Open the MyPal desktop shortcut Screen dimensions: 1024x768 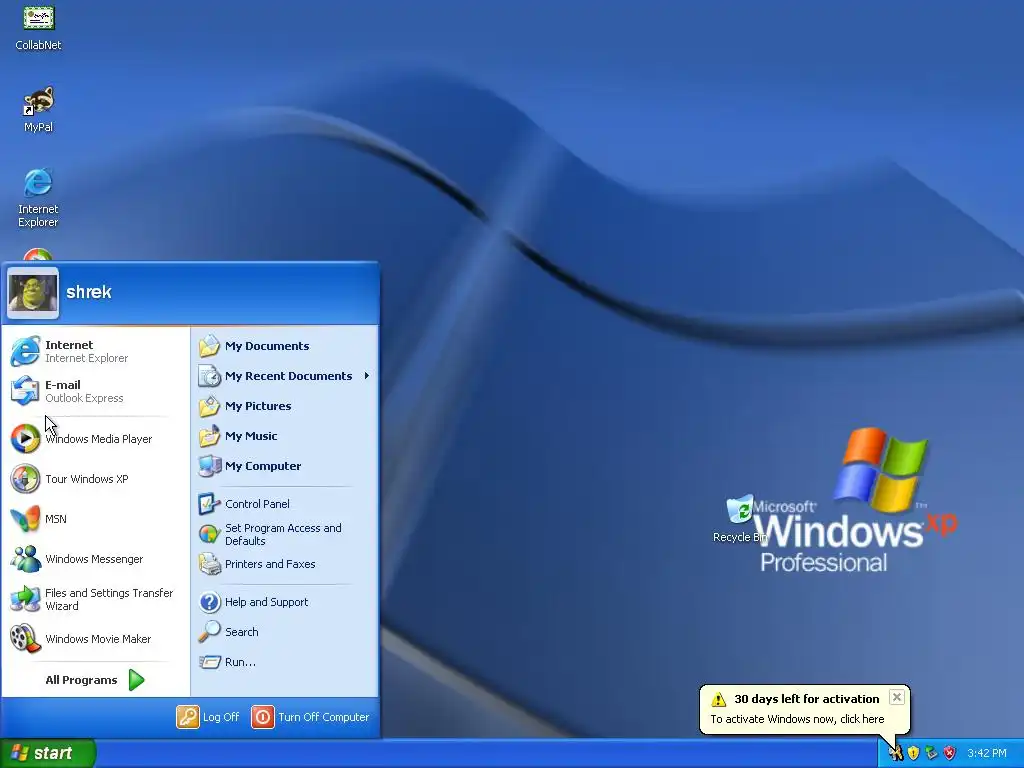39,109
